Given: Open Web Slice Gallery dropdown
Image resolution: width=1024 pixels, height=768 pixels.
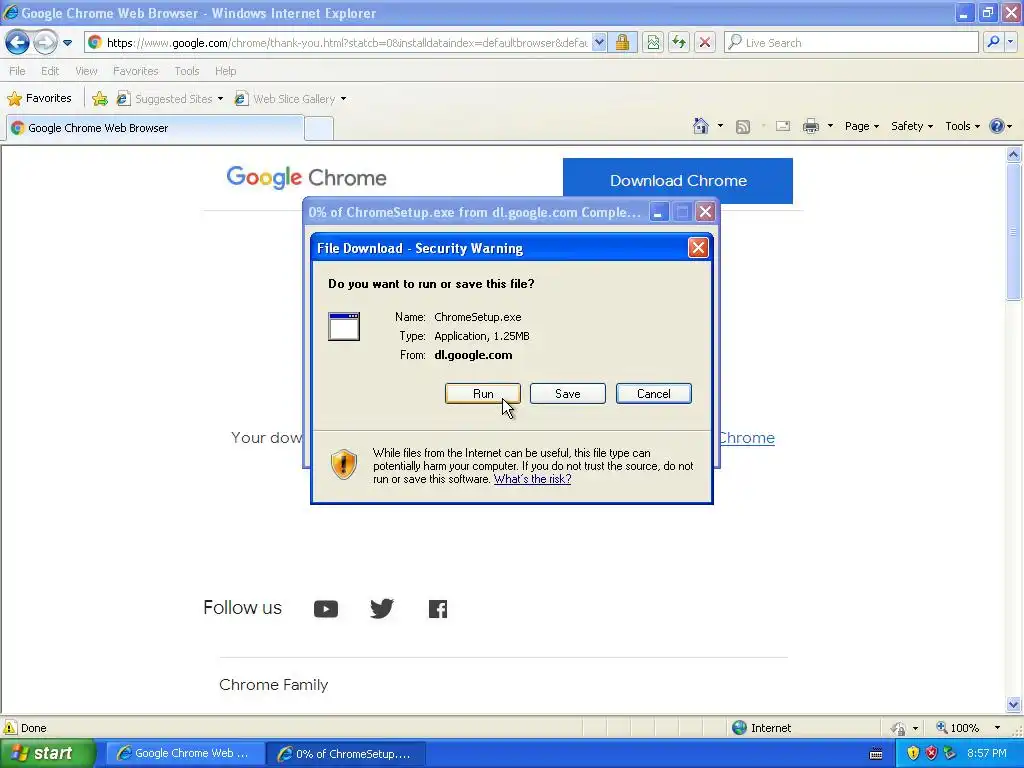Looking at the screenshot, I should 291,99.
